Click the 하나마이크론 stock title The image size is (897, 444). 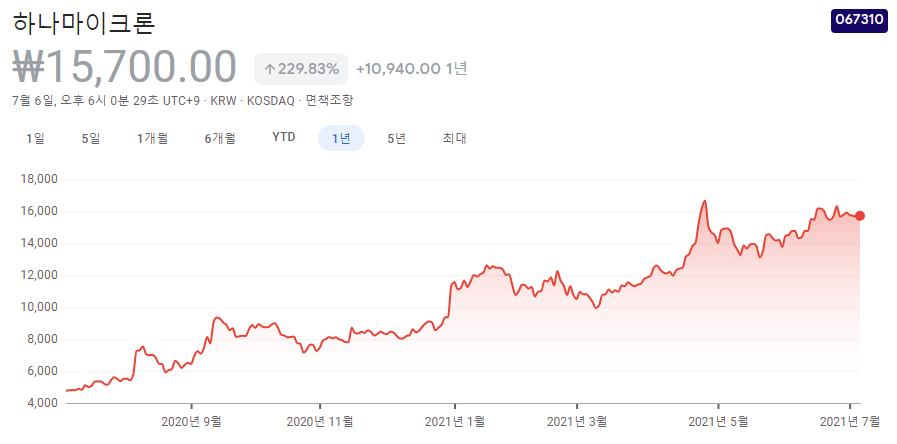84,23
